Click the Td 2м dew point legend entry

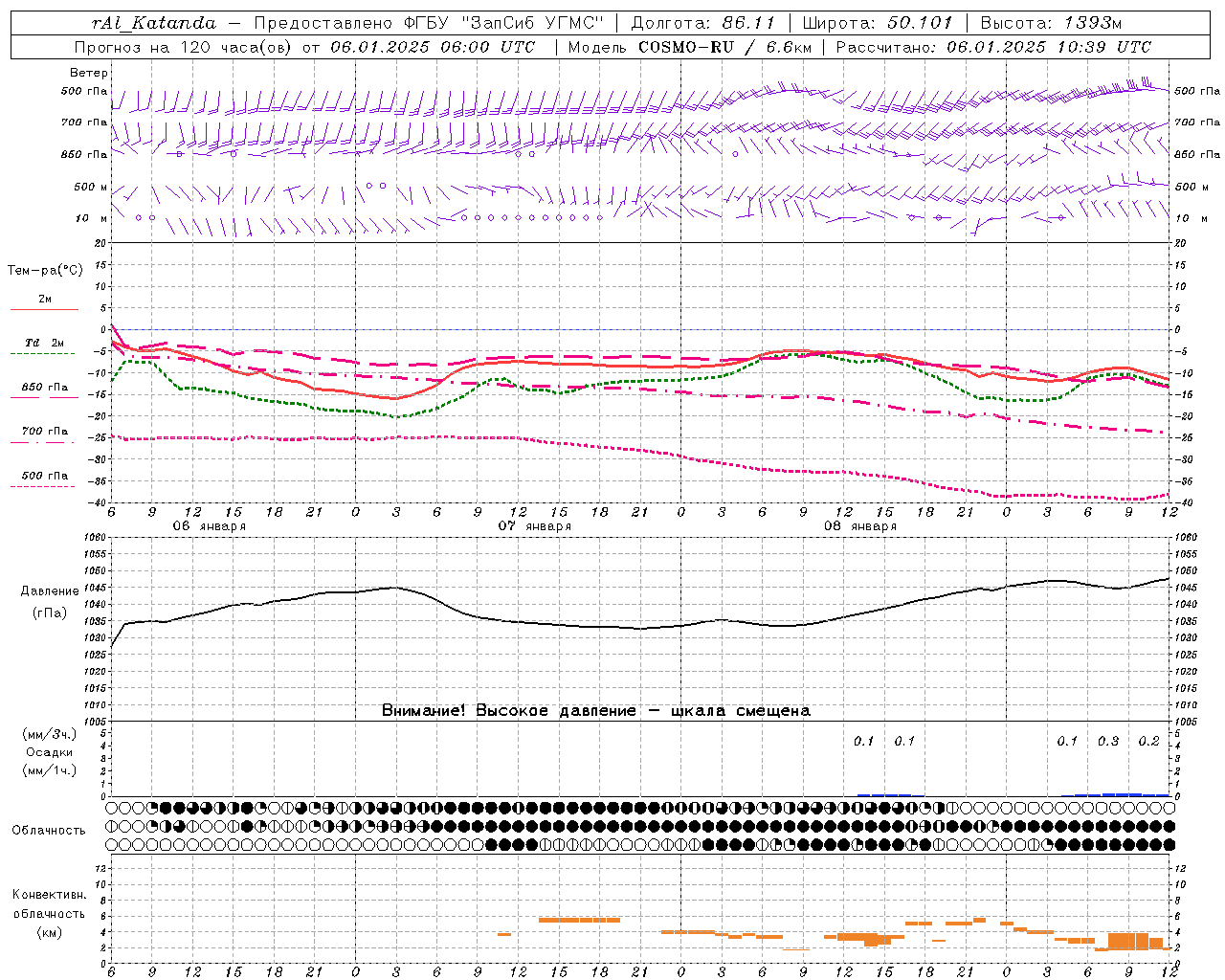(45, 343)
